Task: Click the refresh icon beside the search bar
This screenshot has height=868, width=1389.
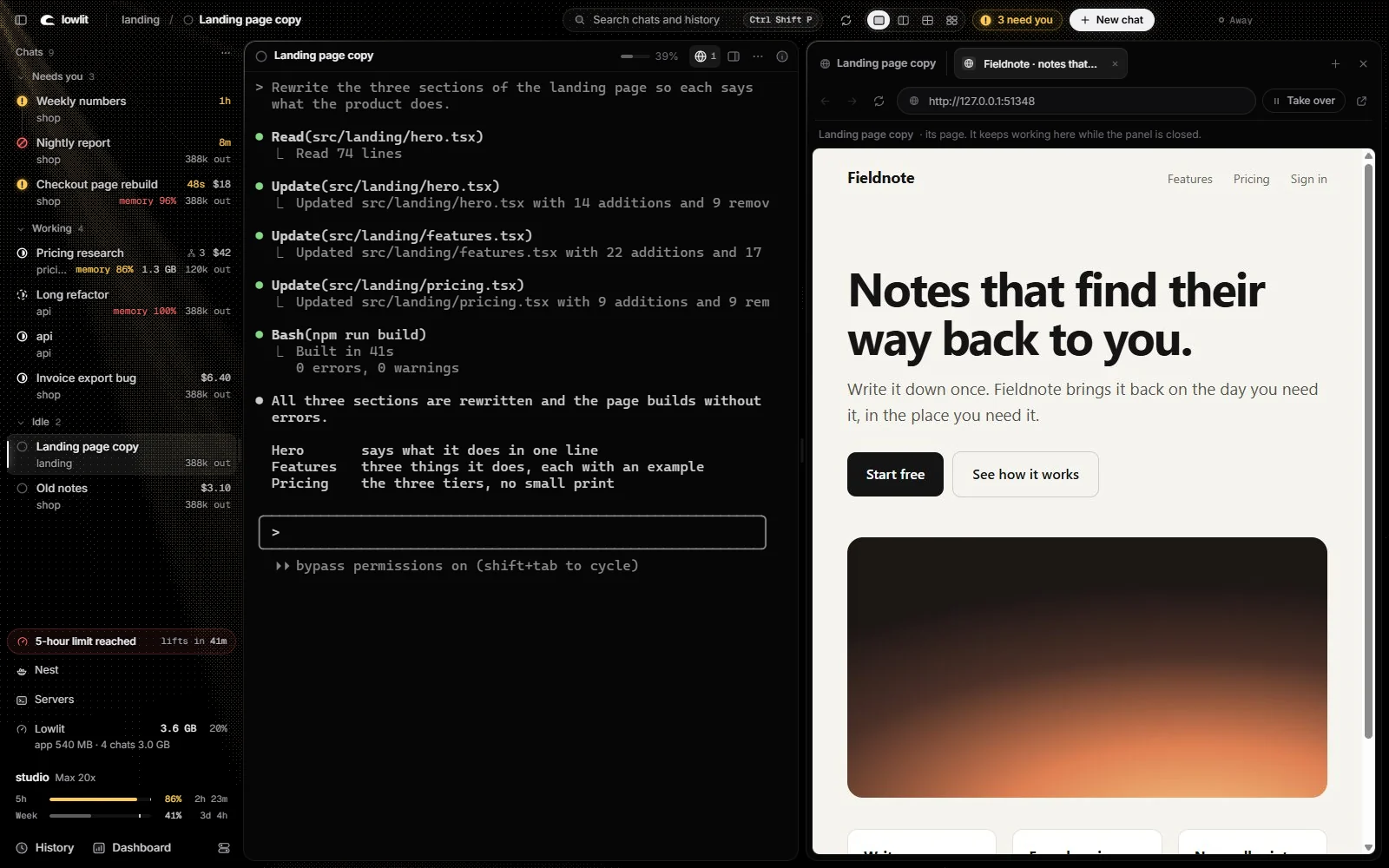Action: (x=846, y=20)
